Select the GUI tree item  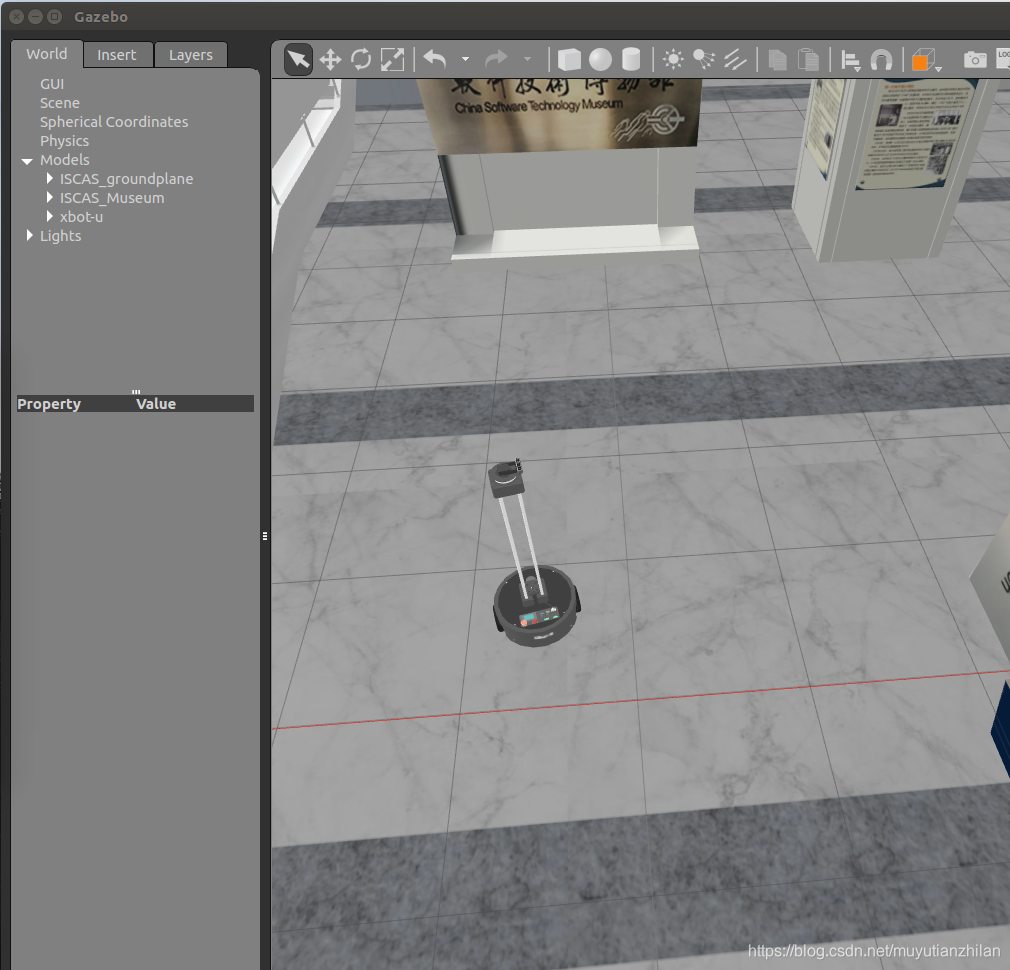pyautogui.click(x=52, y=84)
